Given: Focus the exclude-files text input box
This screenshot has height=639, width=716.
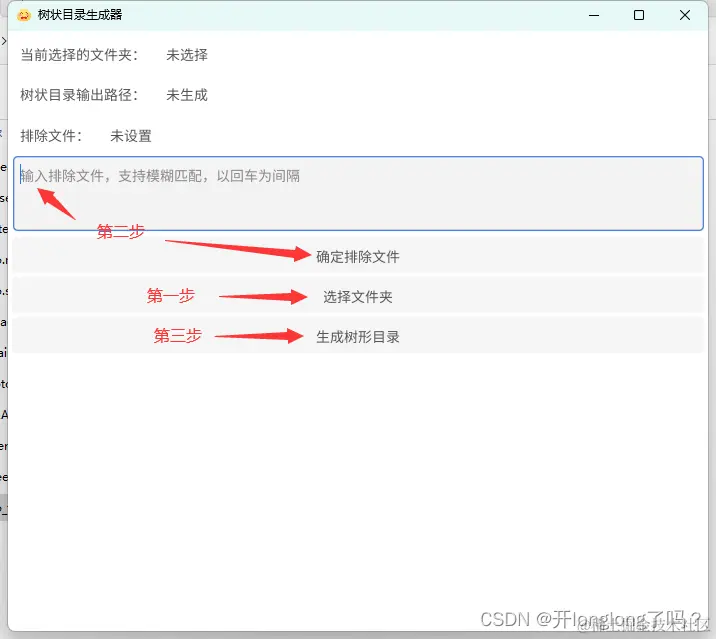Looking at the screenshot, I should 358,194.
